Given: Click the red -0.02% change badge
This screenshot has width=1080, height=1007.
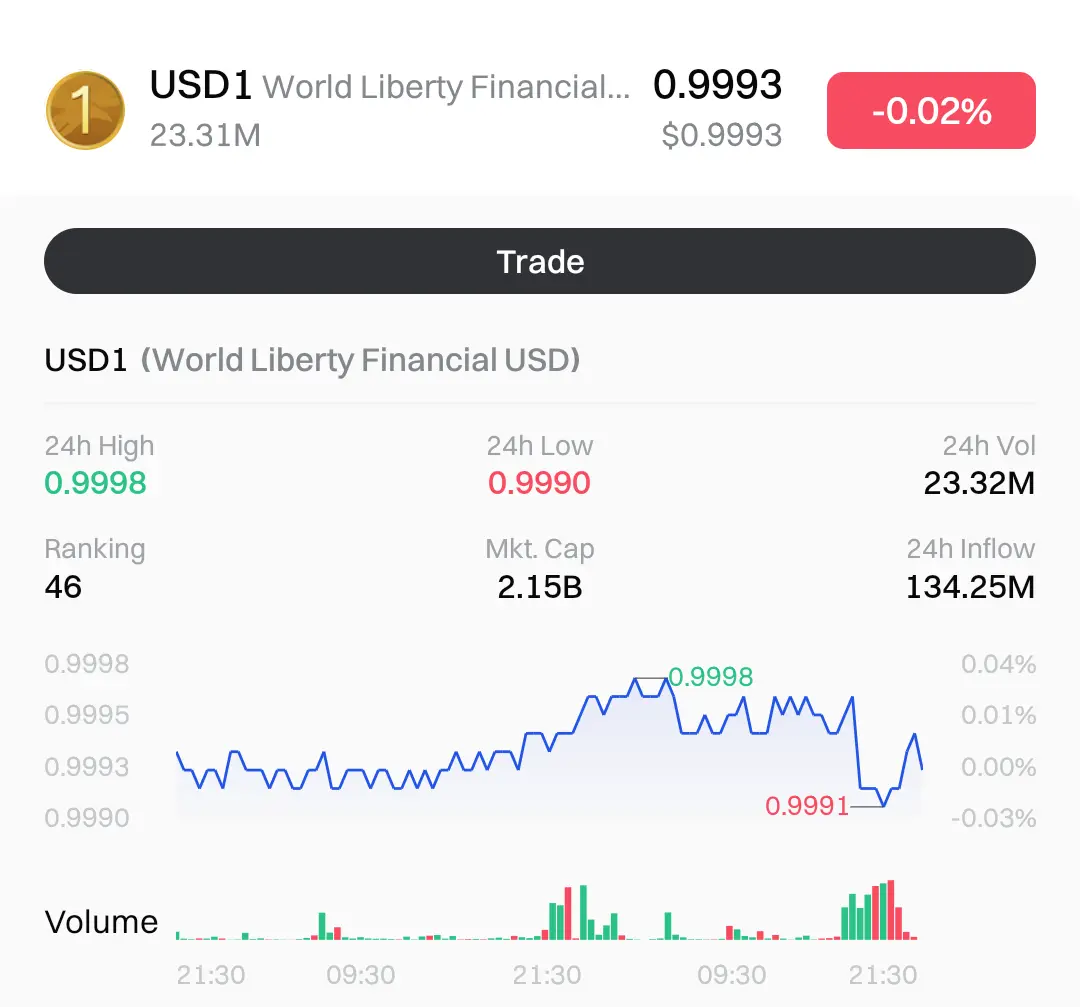Looking at the screenshot, I should [x=931, y=110].
